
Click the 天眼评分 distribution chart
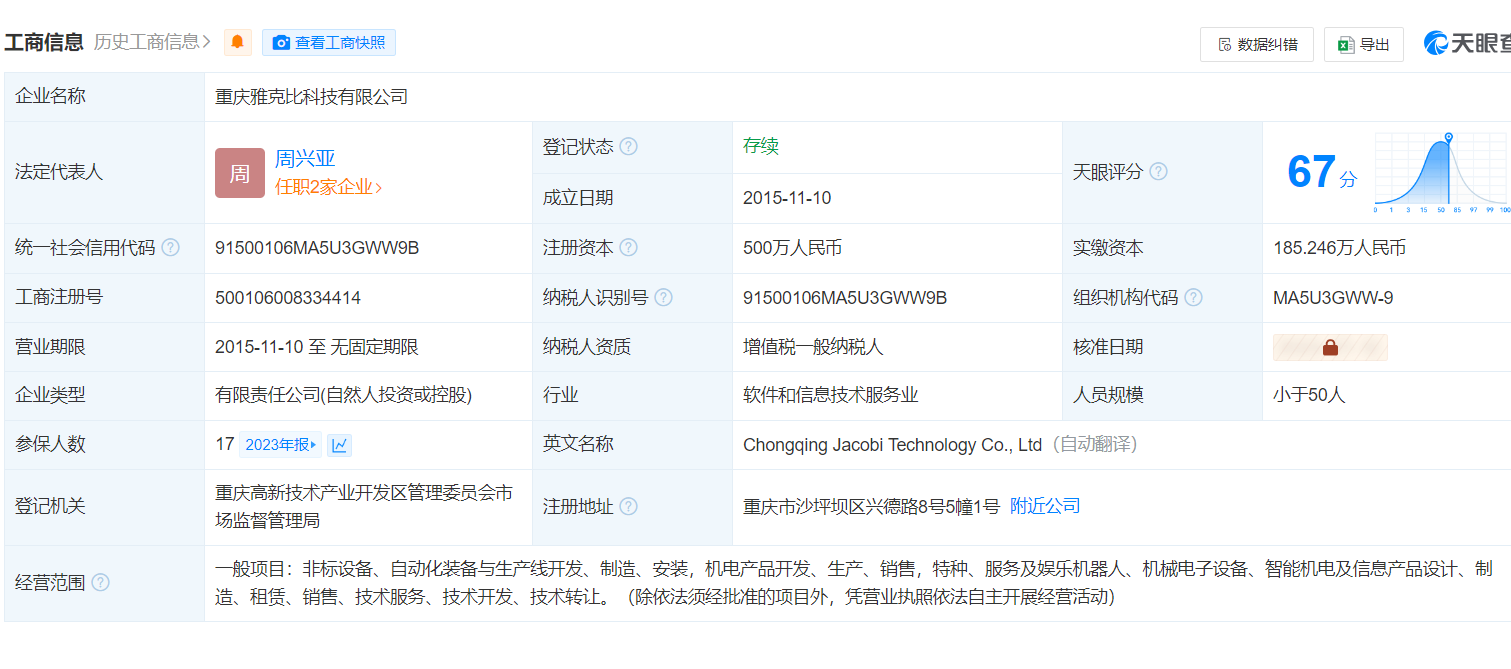tap(1442, 172)
